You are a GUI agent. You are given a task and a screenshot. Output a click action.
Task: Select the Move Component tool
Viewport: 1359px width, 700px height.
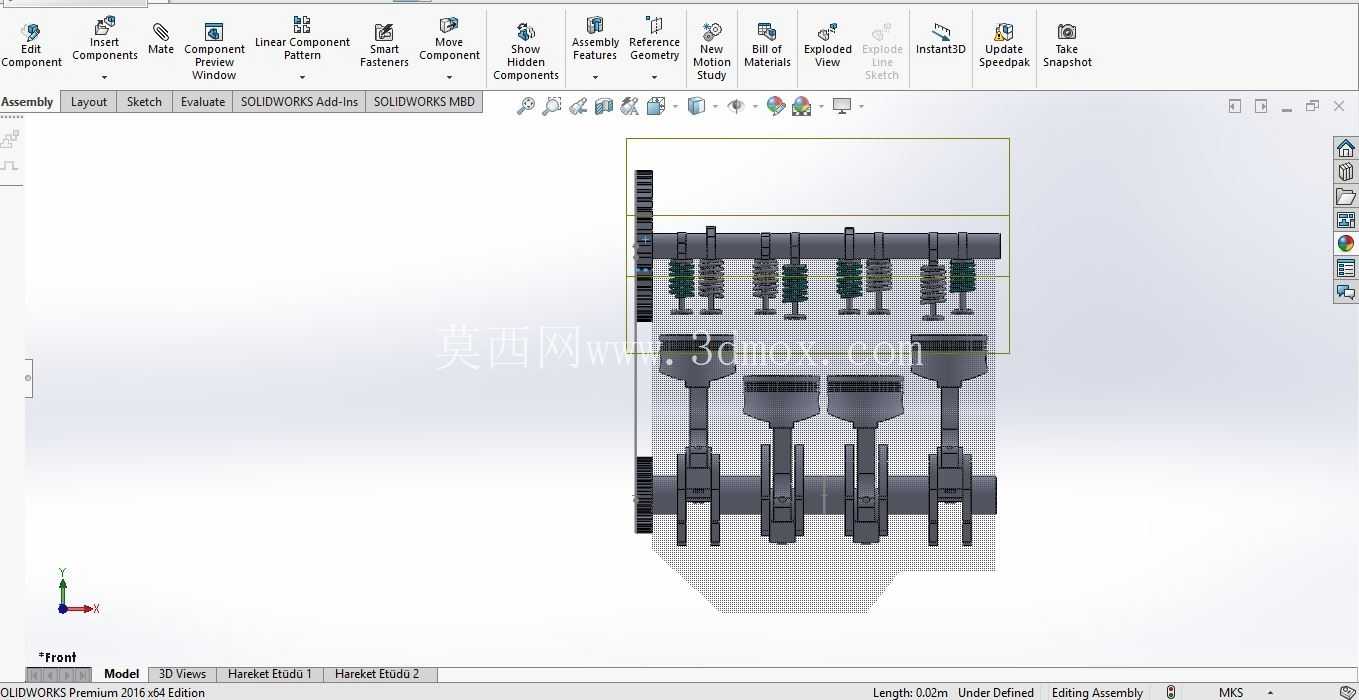coord(449,38)
